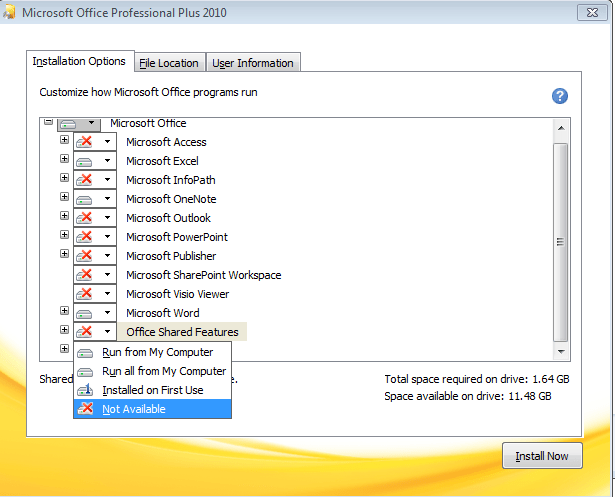Click the drive icon of Run from My Computer
The height and width of the screenshot is (497, 615).
point(85,353)
